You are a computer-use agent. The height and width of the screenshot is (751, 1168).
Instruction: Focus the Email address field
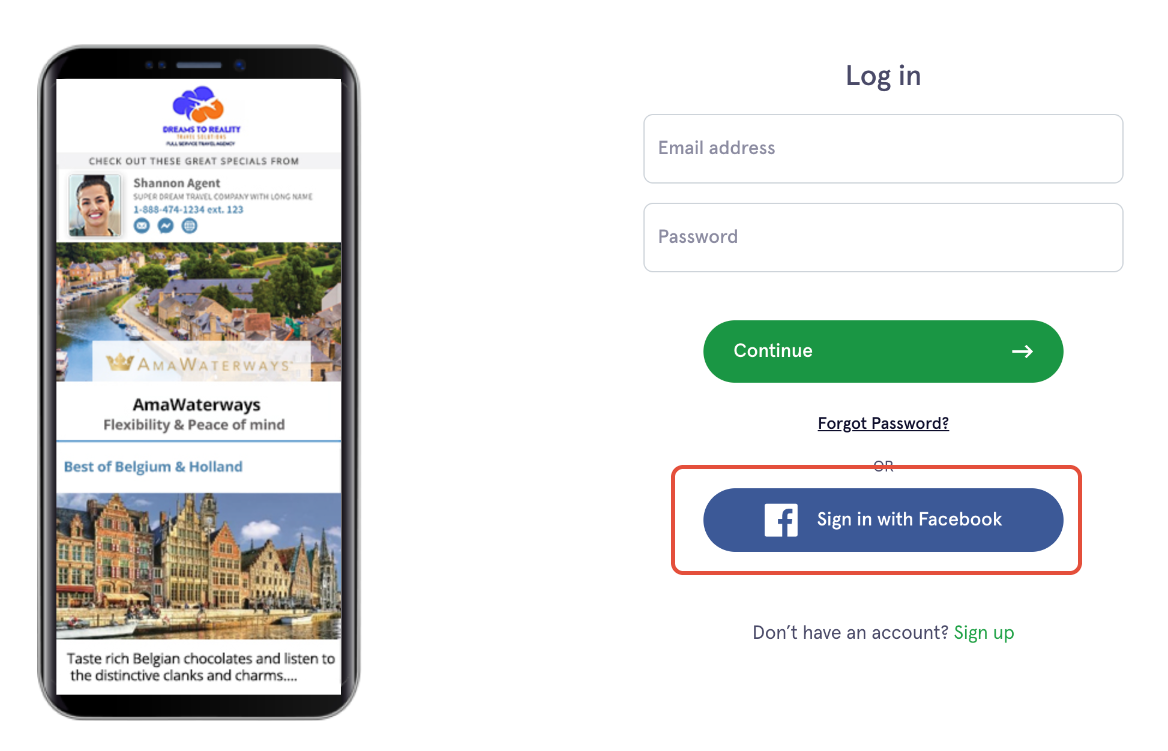(883, 148)
